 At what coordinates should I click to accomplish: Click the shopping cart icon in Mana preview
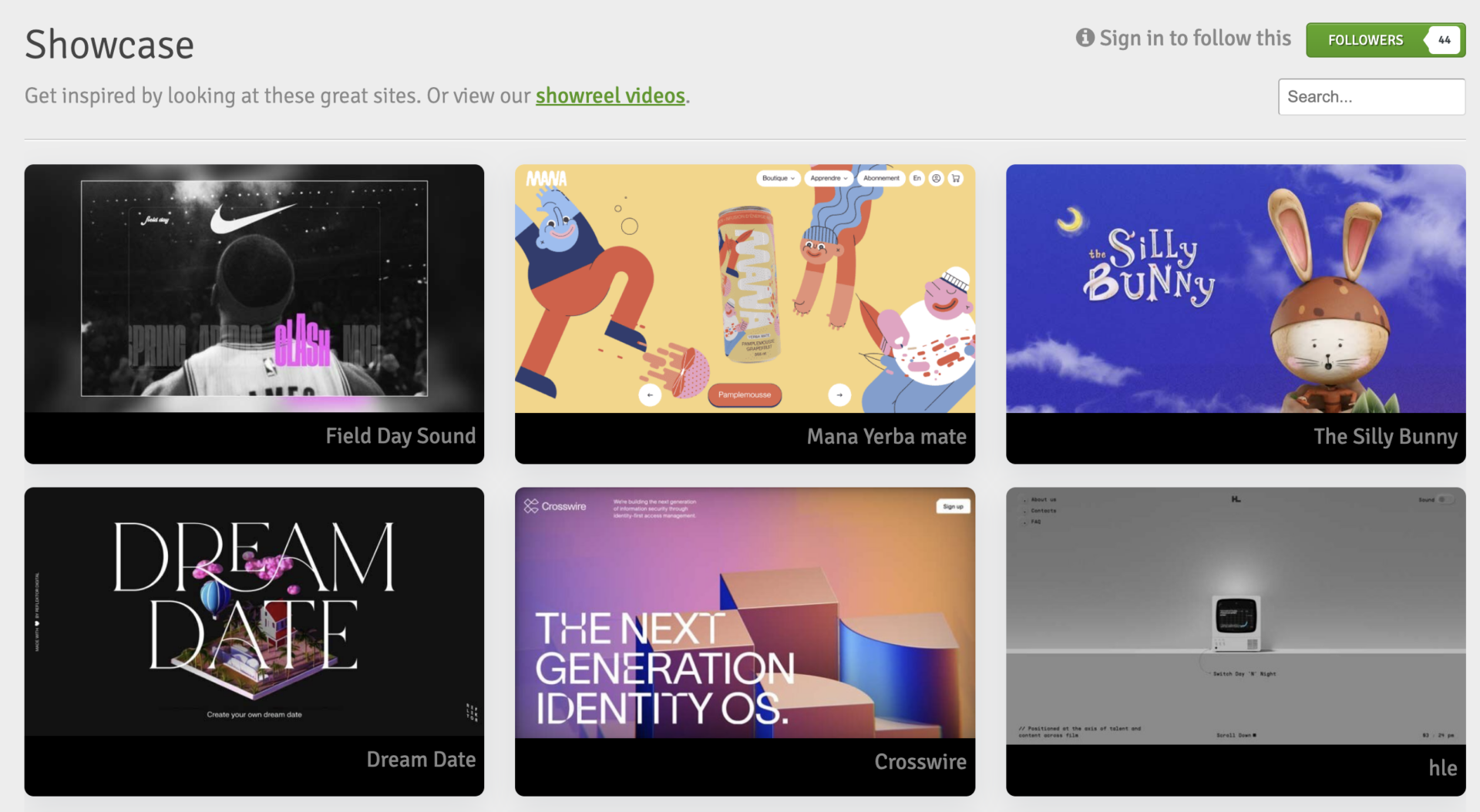point(956,178)
